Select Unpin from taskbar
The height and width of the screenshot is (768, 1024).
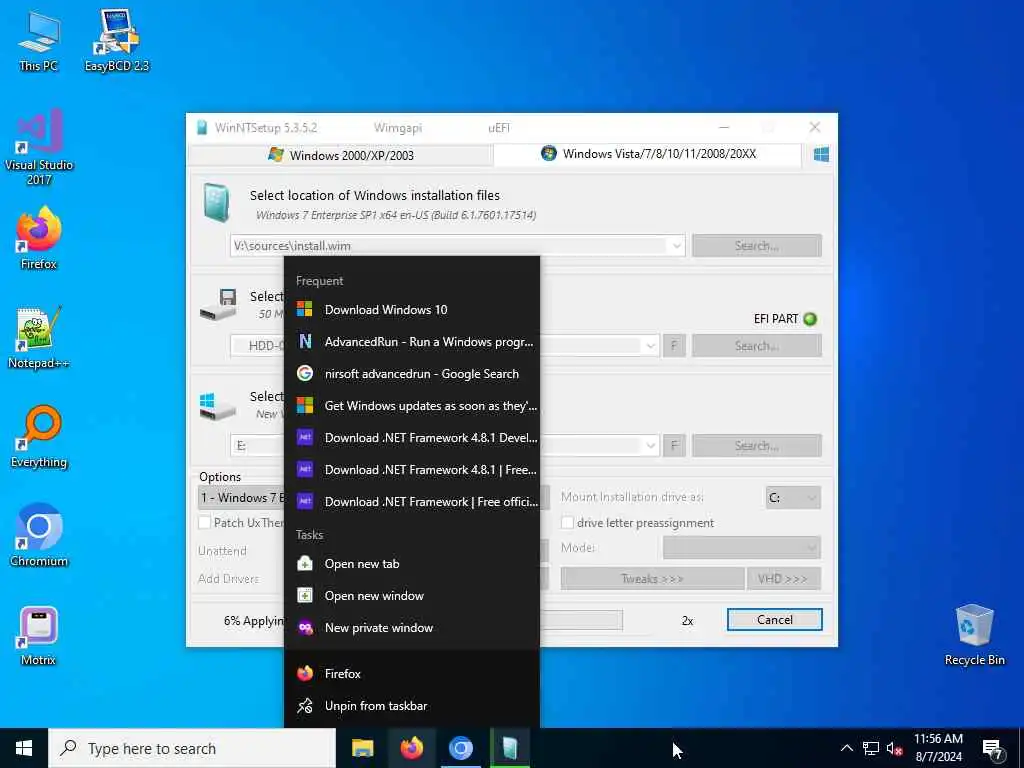(412, 705)
